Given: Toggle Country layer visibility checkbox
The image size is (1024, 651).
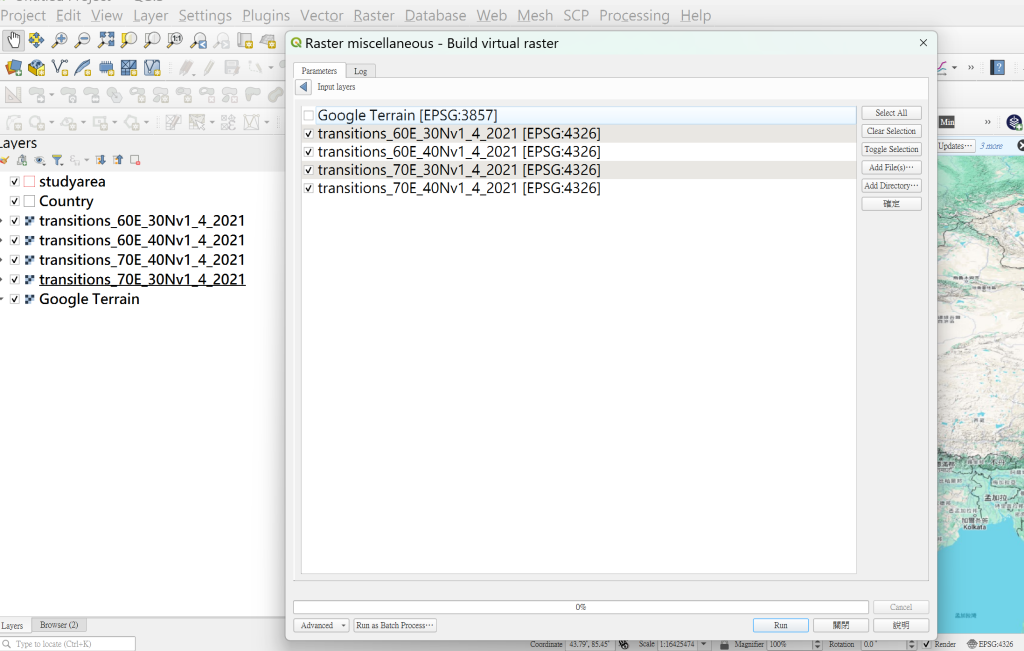Looking at the screenshot, I should (x=14, y=201).
